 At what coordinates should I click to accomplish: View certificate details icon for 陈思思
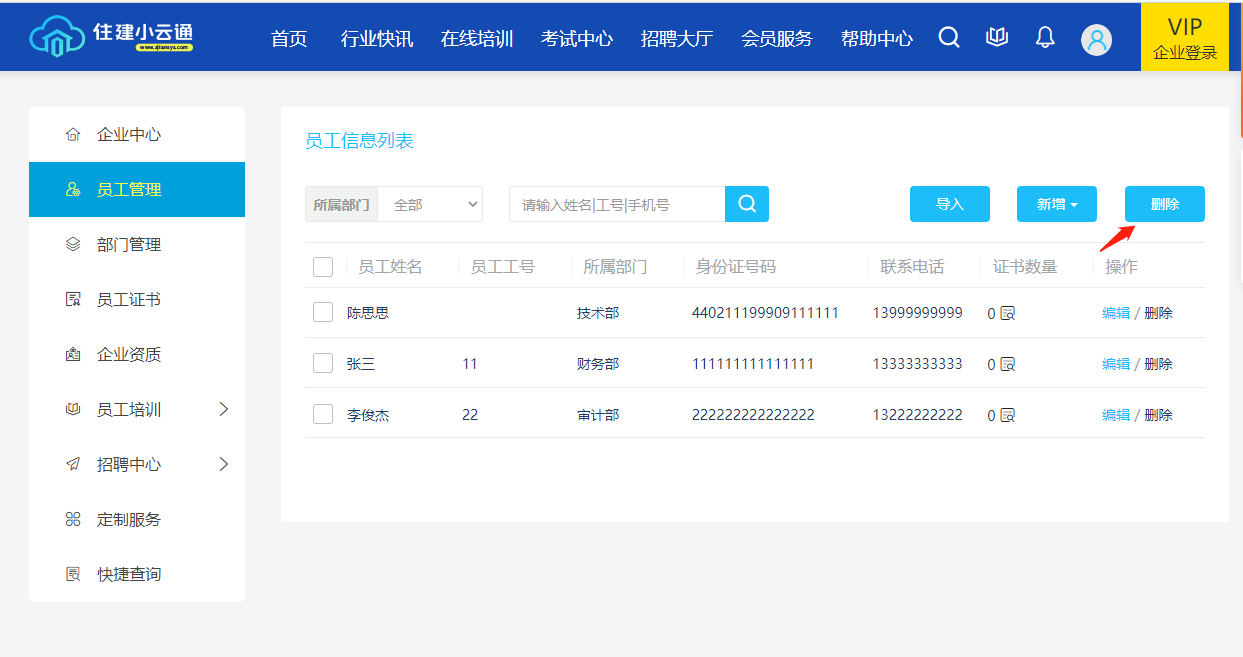(x=1008, y=313)
